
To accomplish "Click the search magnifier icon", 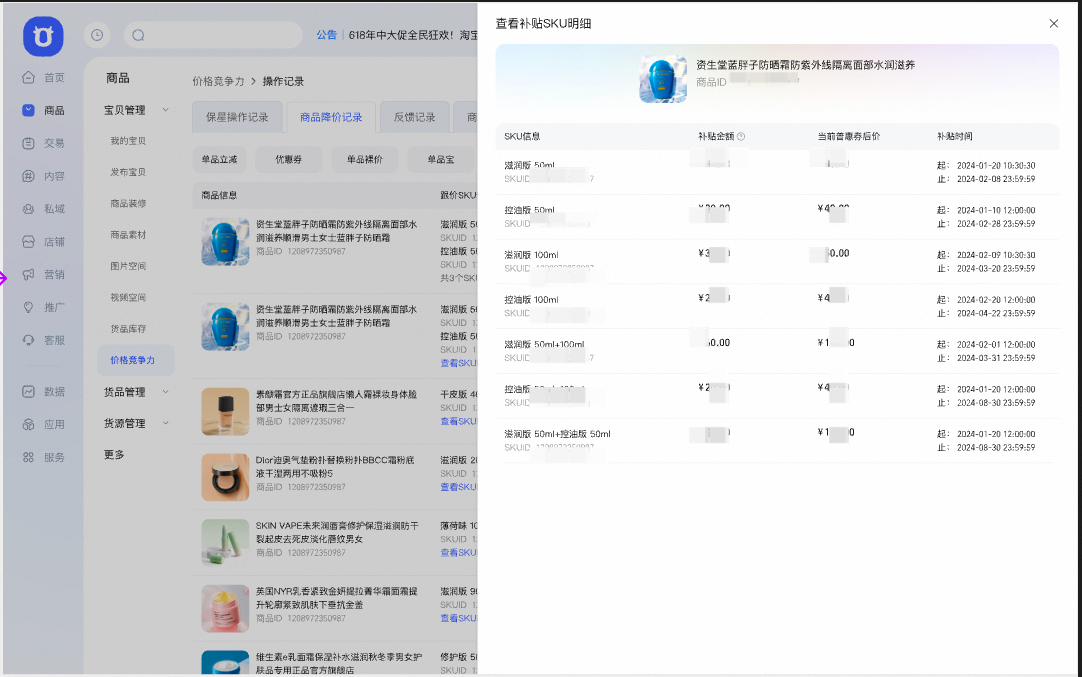I will click(x=139, y=35).
